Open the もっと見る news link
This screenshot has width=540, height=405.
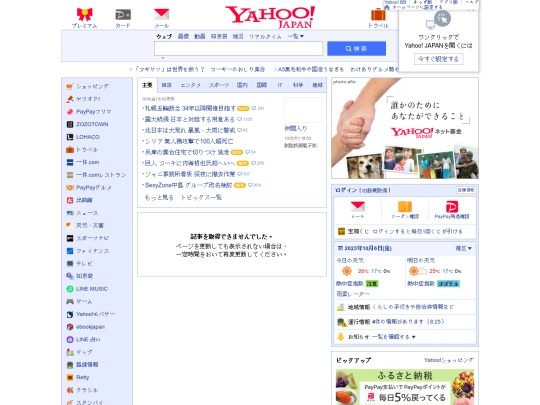[159, 198]
